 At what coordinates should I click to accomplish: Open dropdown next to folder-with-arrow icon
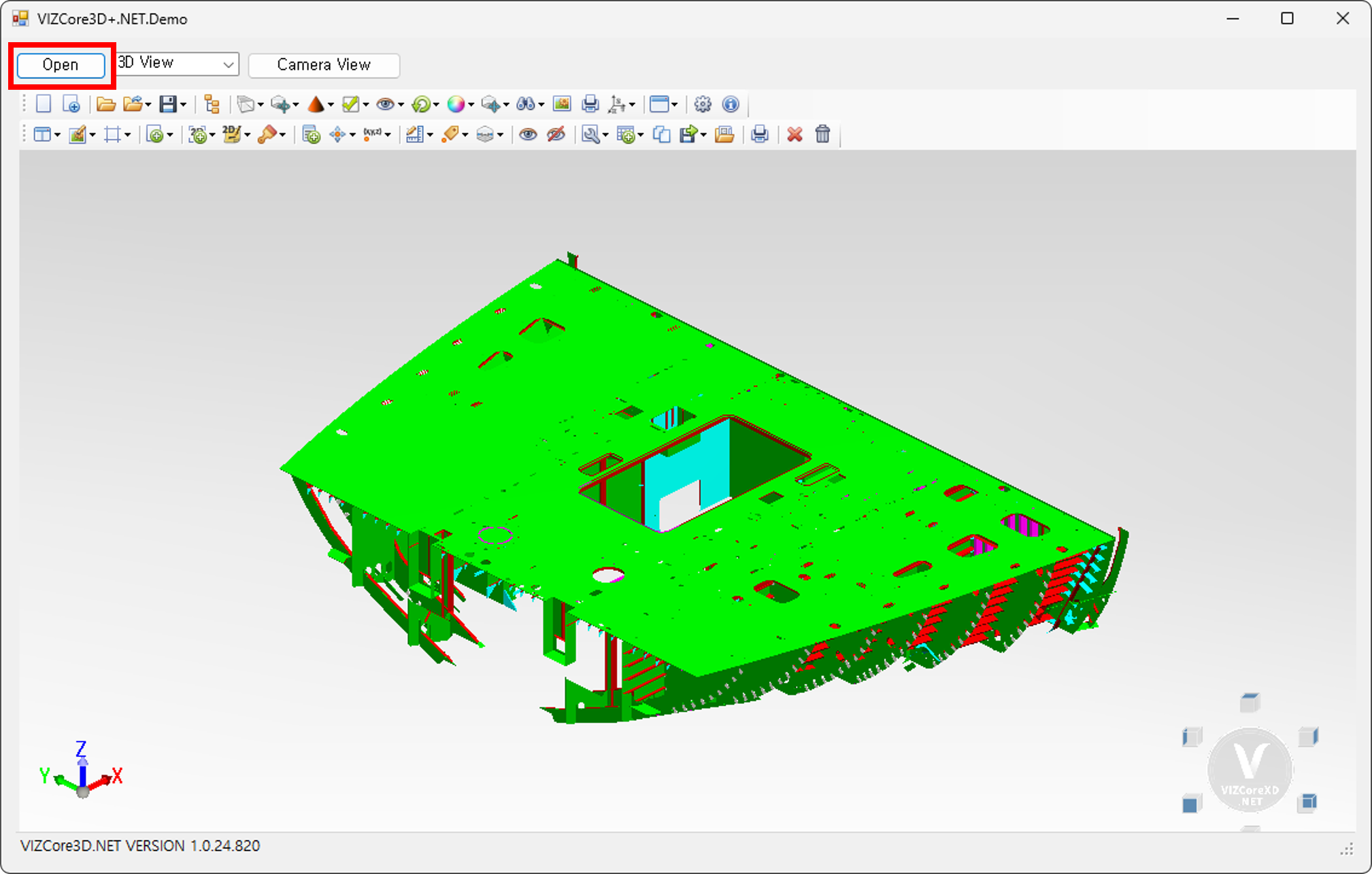coord(148,105)
